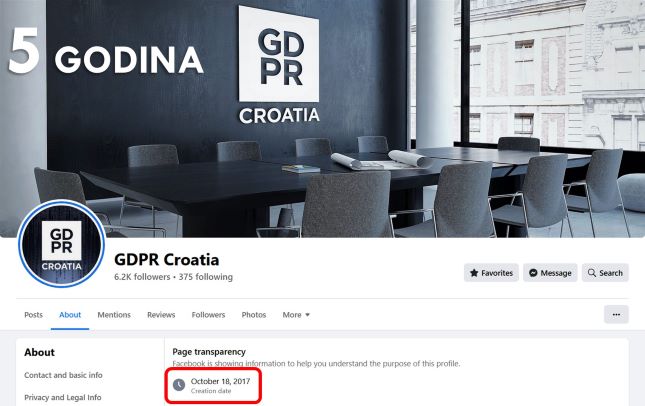Switch to the Posts tab

click(33, 315)
